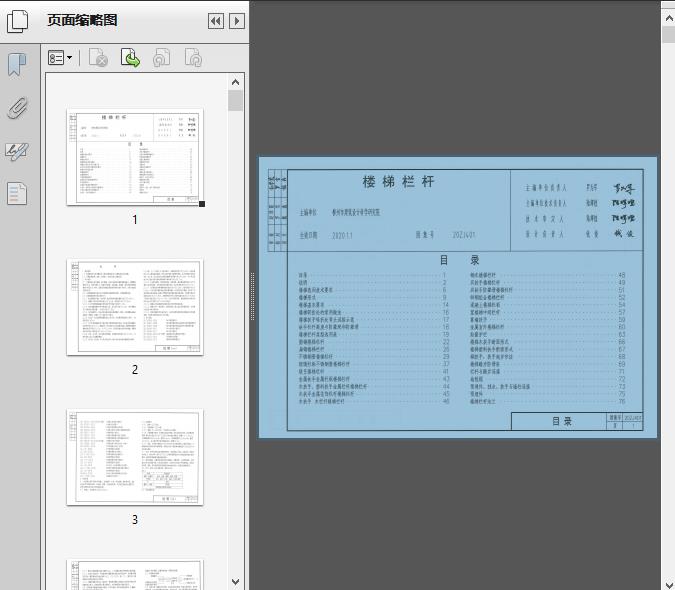This screenshot has height=590, width=675.
Task: Click the thumbnail panel scroll-down arrow
Action: pos(236,581)
